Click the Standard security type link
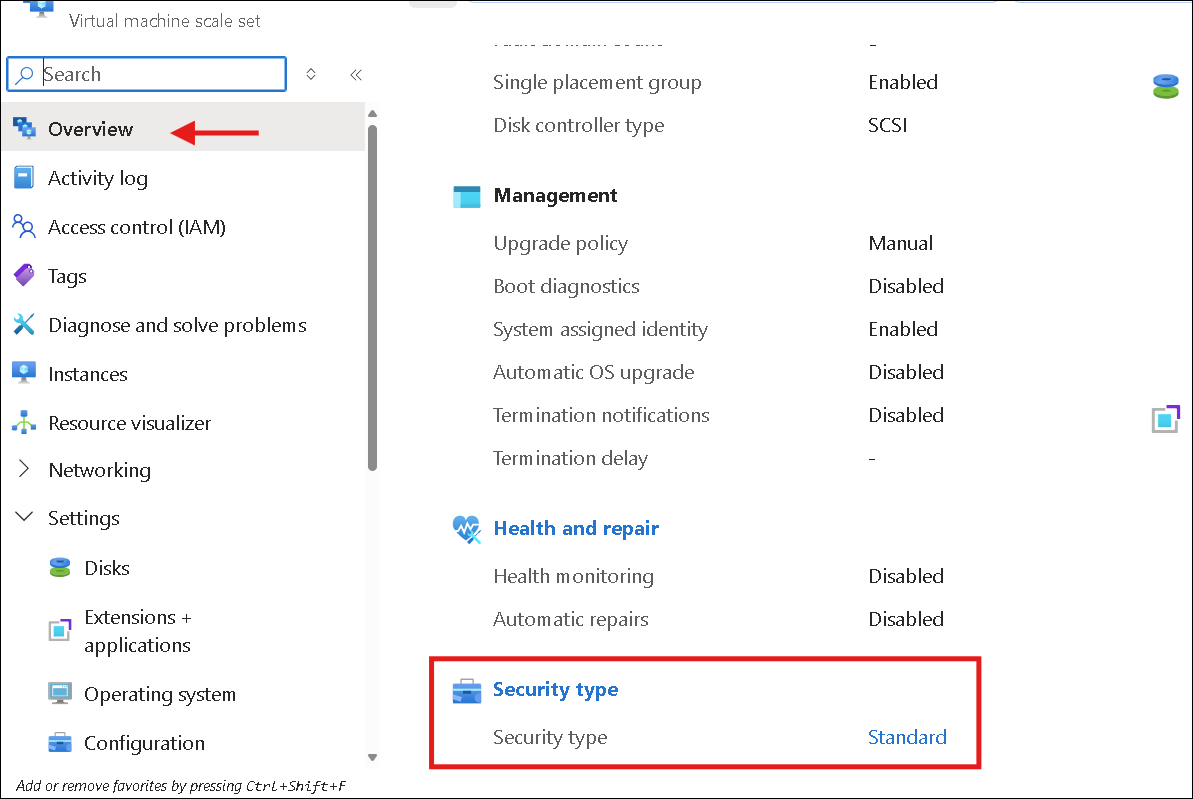 (907, 737)
